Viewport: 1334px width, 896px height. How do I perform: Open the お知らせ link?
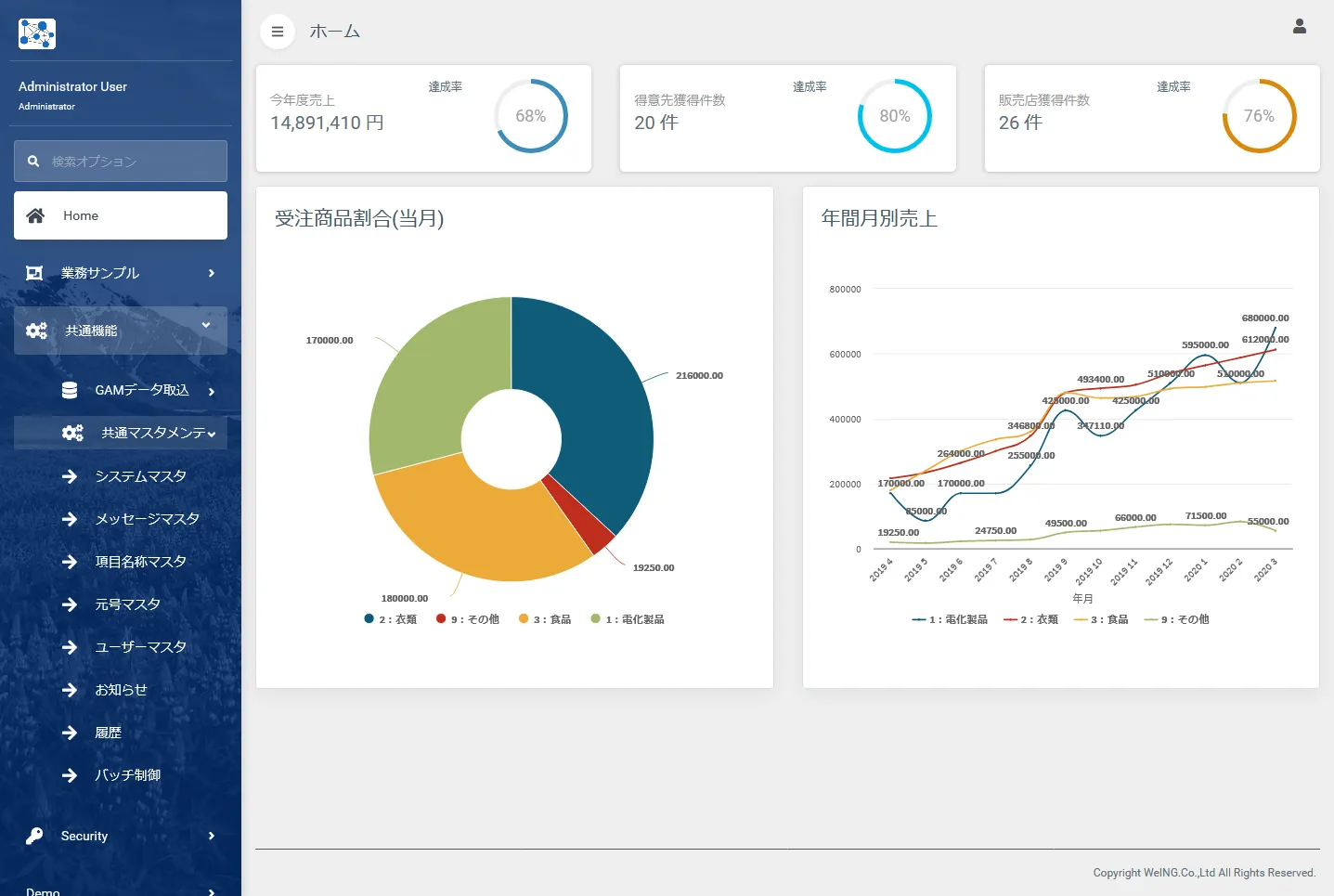click(121, 690)
